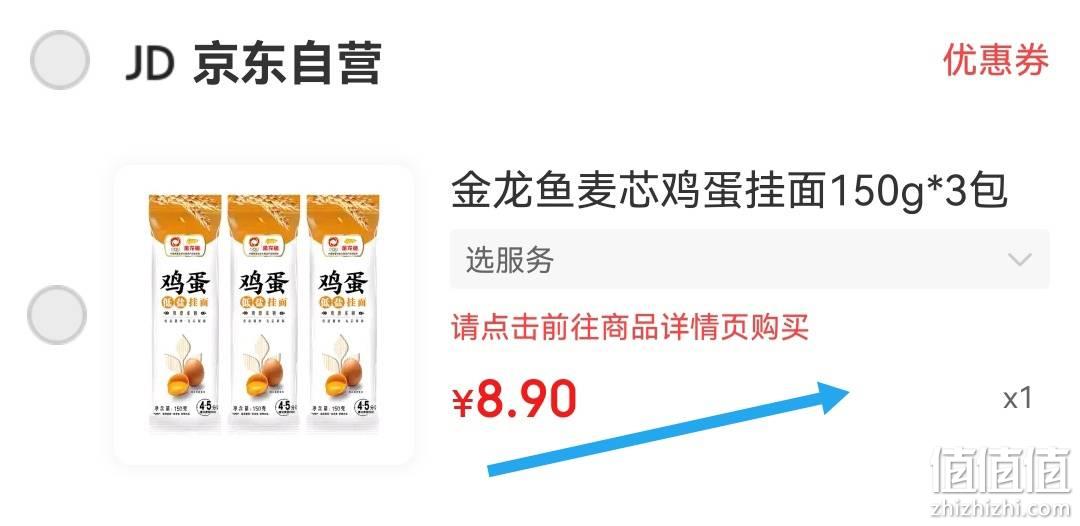Screen dimensions: 1080x526
Task: Open the egg noodle product thumbnail
Action: pos(264,315)
